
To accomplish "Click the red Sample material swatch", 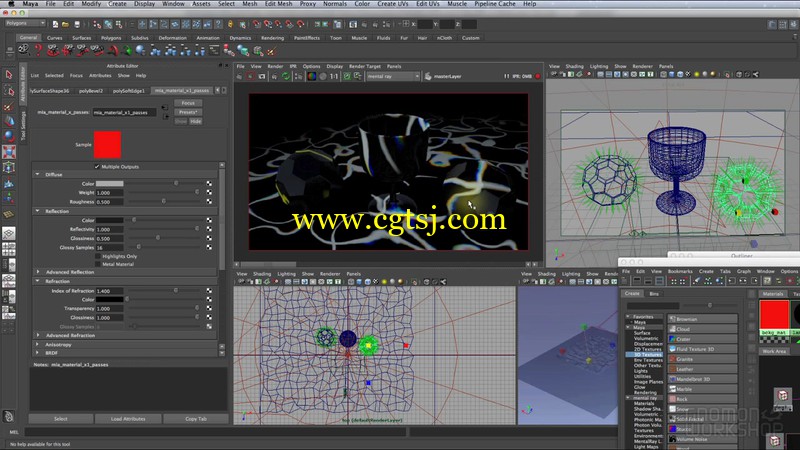I will tap(107, 144).
